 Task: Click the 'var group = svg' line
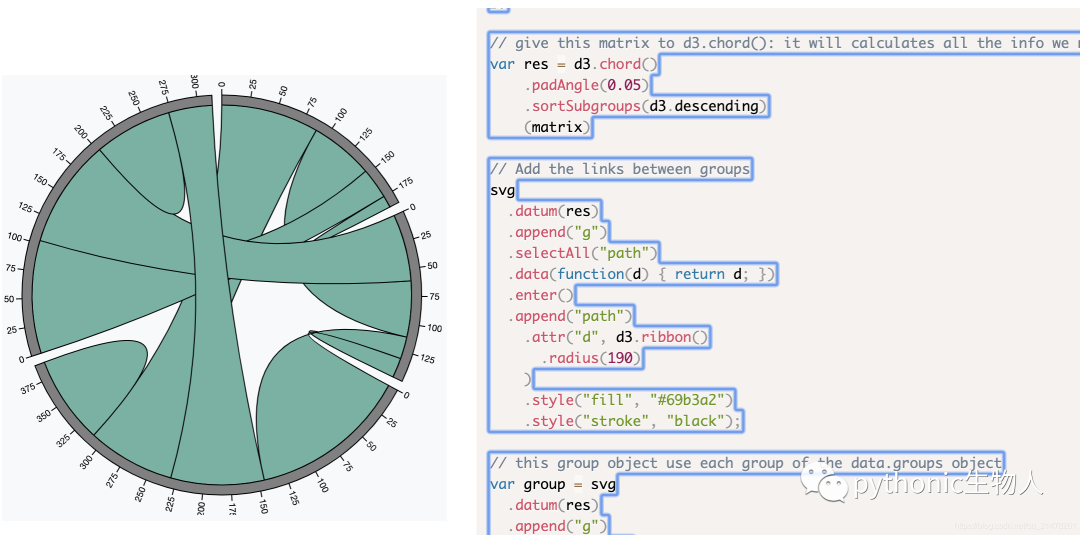tap(552, 484)
